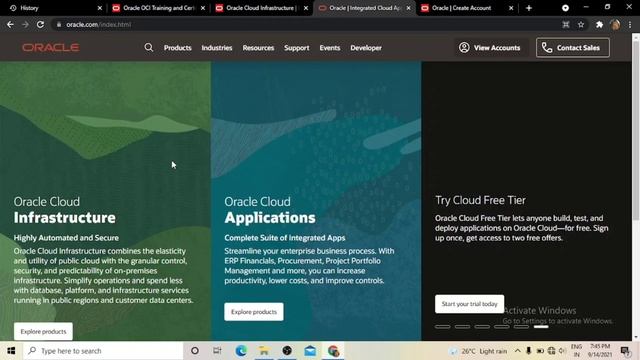Click the battery icon in system tray
The height and width of the screenshot is (360, 640).
click(x=540, y=351)
